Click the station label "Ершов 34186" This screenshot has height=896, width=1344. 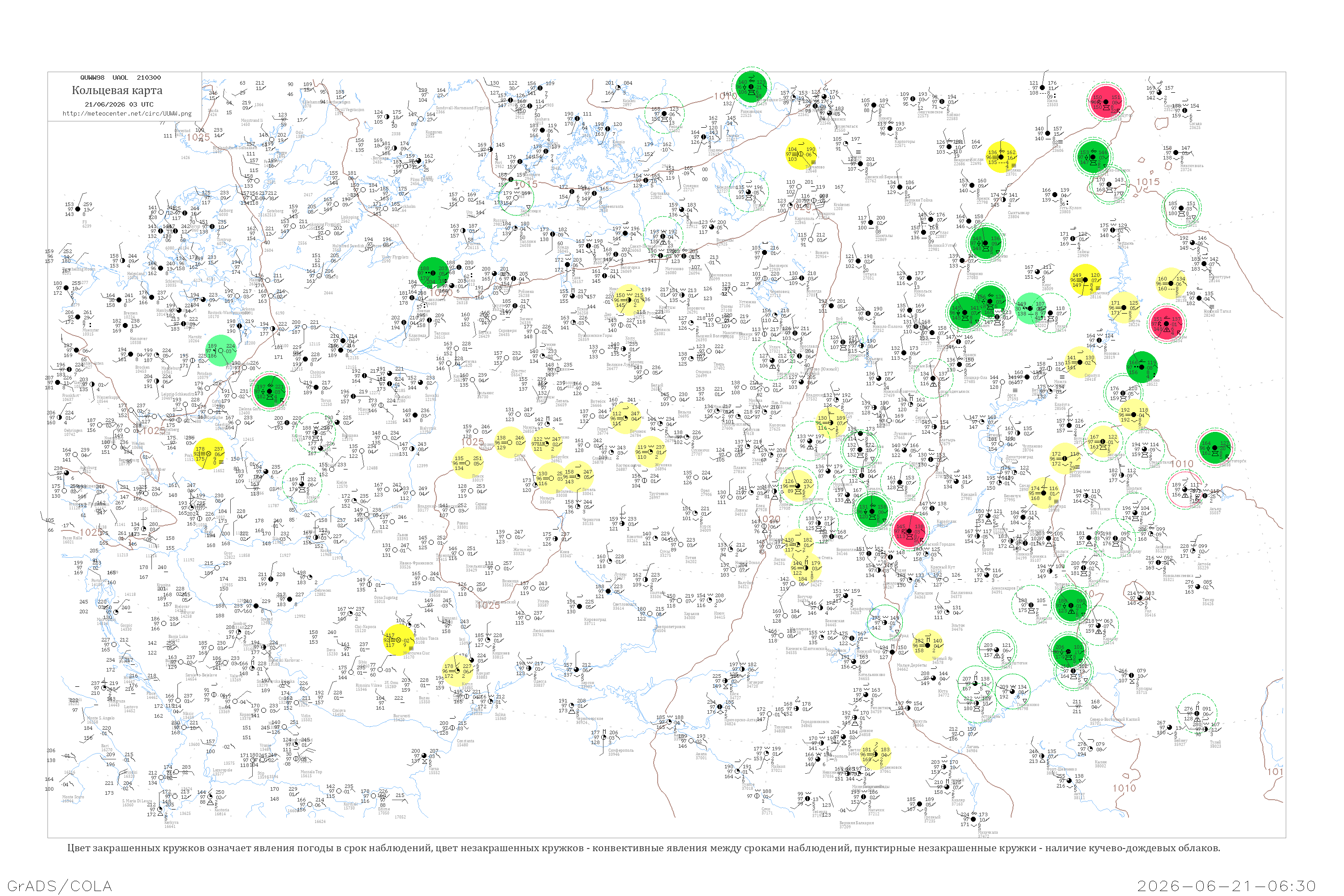[x=987, y=551]
